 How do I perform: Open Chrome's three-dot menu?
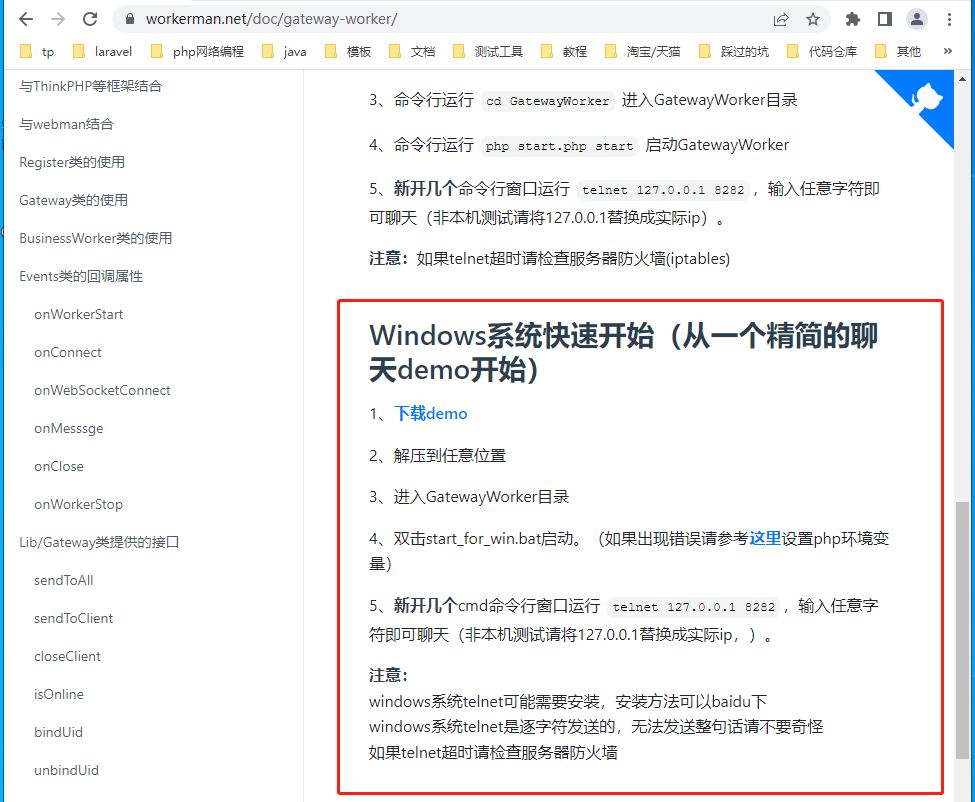coord(950,19)
